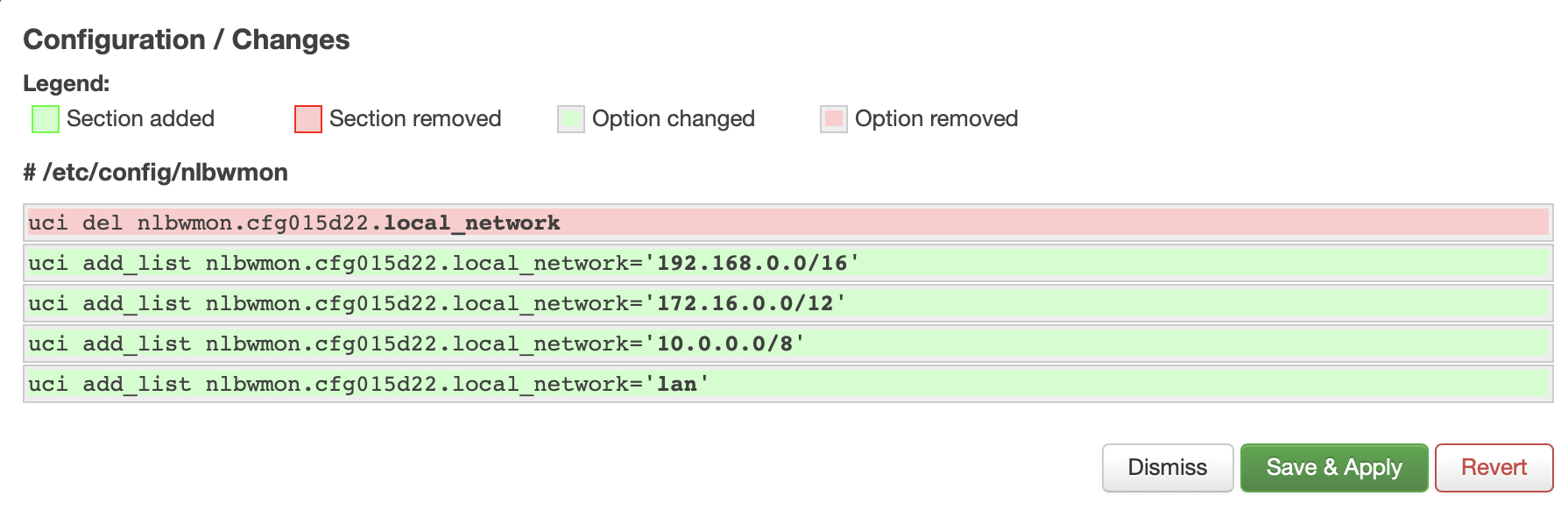Click the /etc/config/nlbwmon file heading
The width and height of the screenshot is (1568, 510).
pyautogui.click(x=155, y=172)
